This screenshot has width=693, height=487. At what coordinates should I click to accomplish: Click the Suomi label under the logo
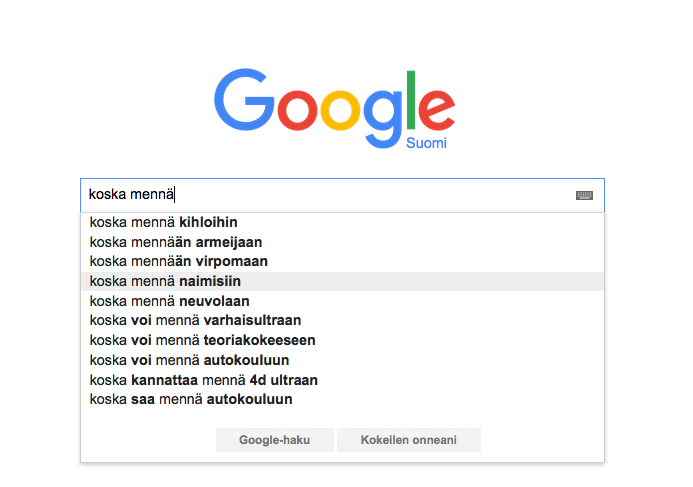pyautogui.click(x=426, y=143)
